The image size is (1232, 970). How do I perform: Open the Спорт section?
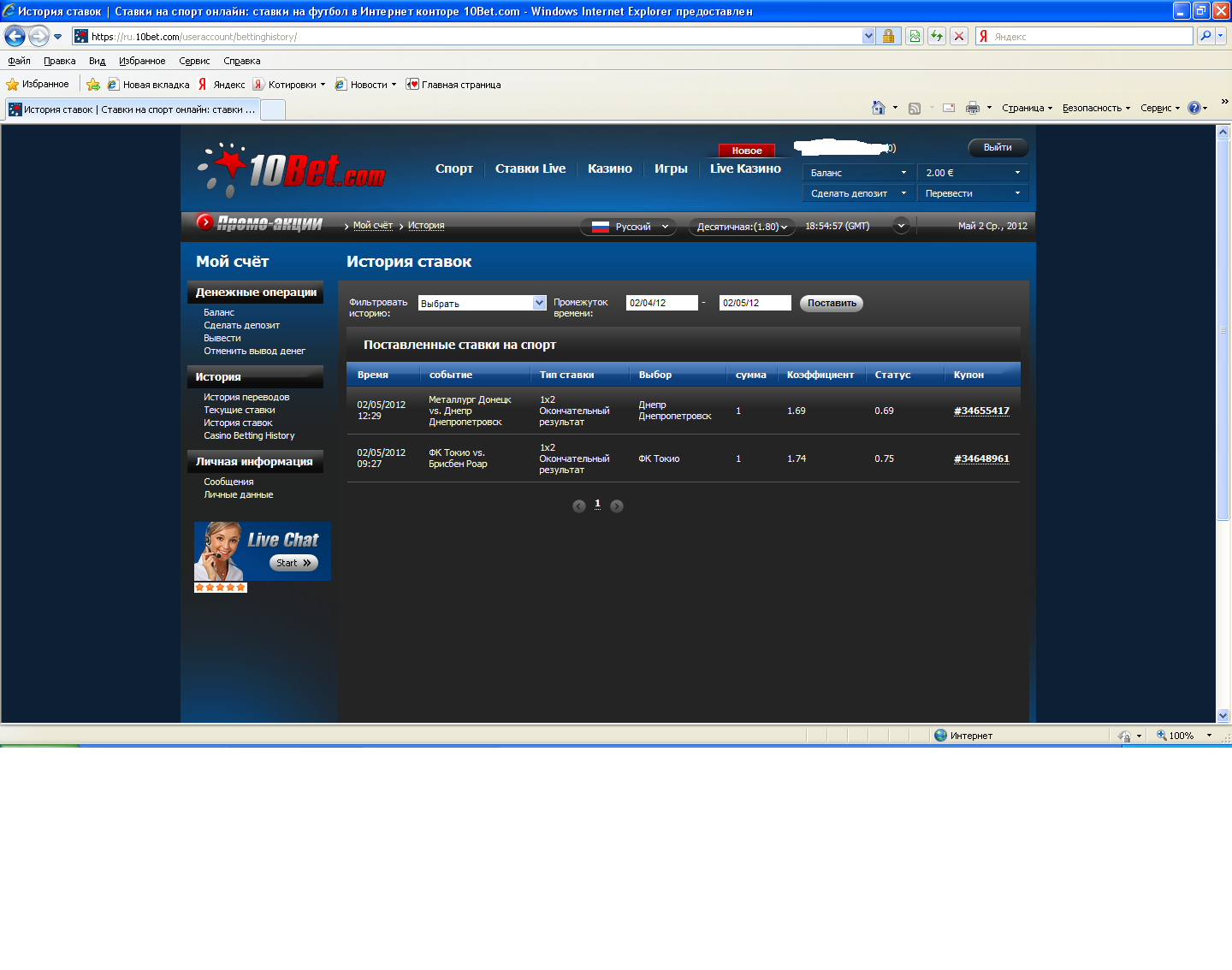pos(453,169)
